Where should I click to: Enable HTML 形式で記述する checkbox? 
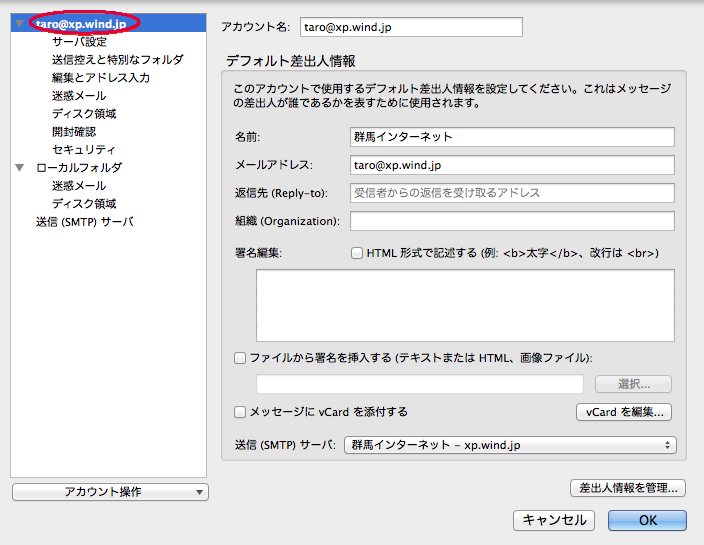pos(357,253)
